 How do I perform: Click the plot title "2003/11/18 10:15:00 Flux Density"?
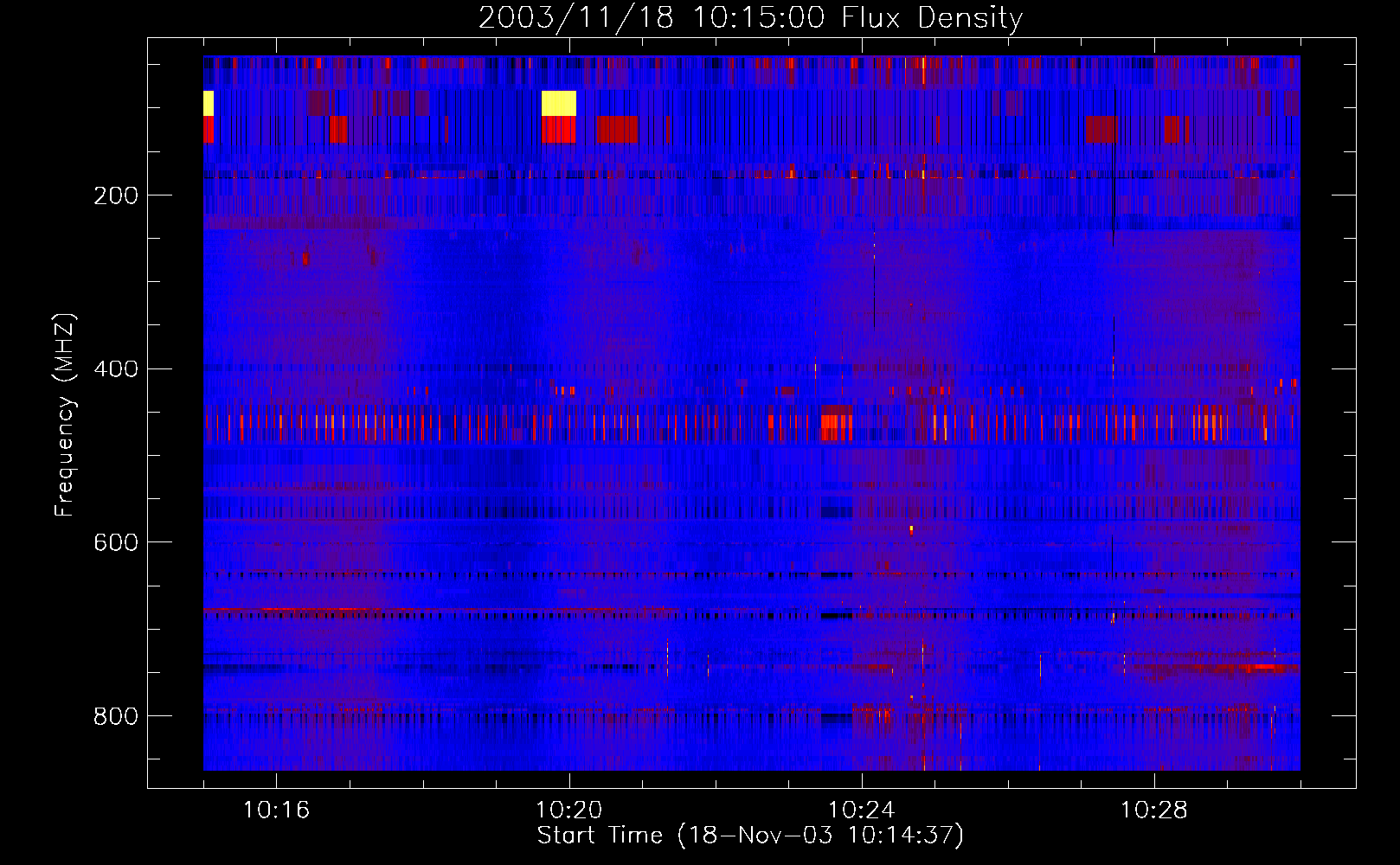[x=750, y=17]
